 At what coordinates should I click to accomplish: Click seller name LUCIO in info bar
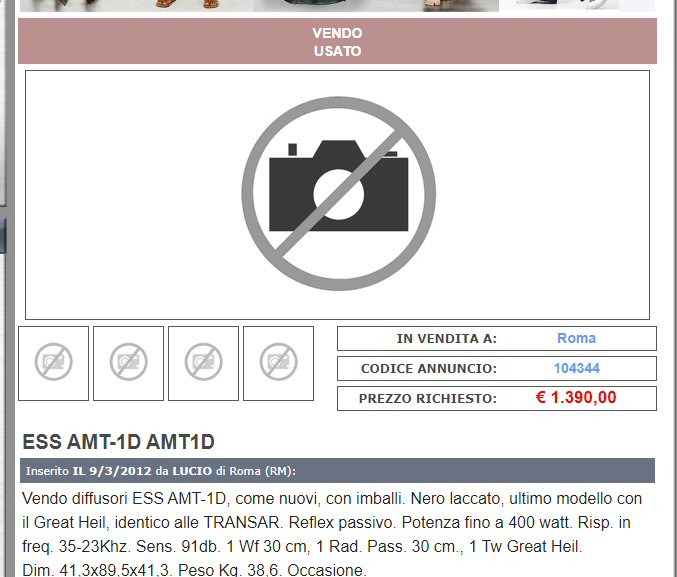191,471
